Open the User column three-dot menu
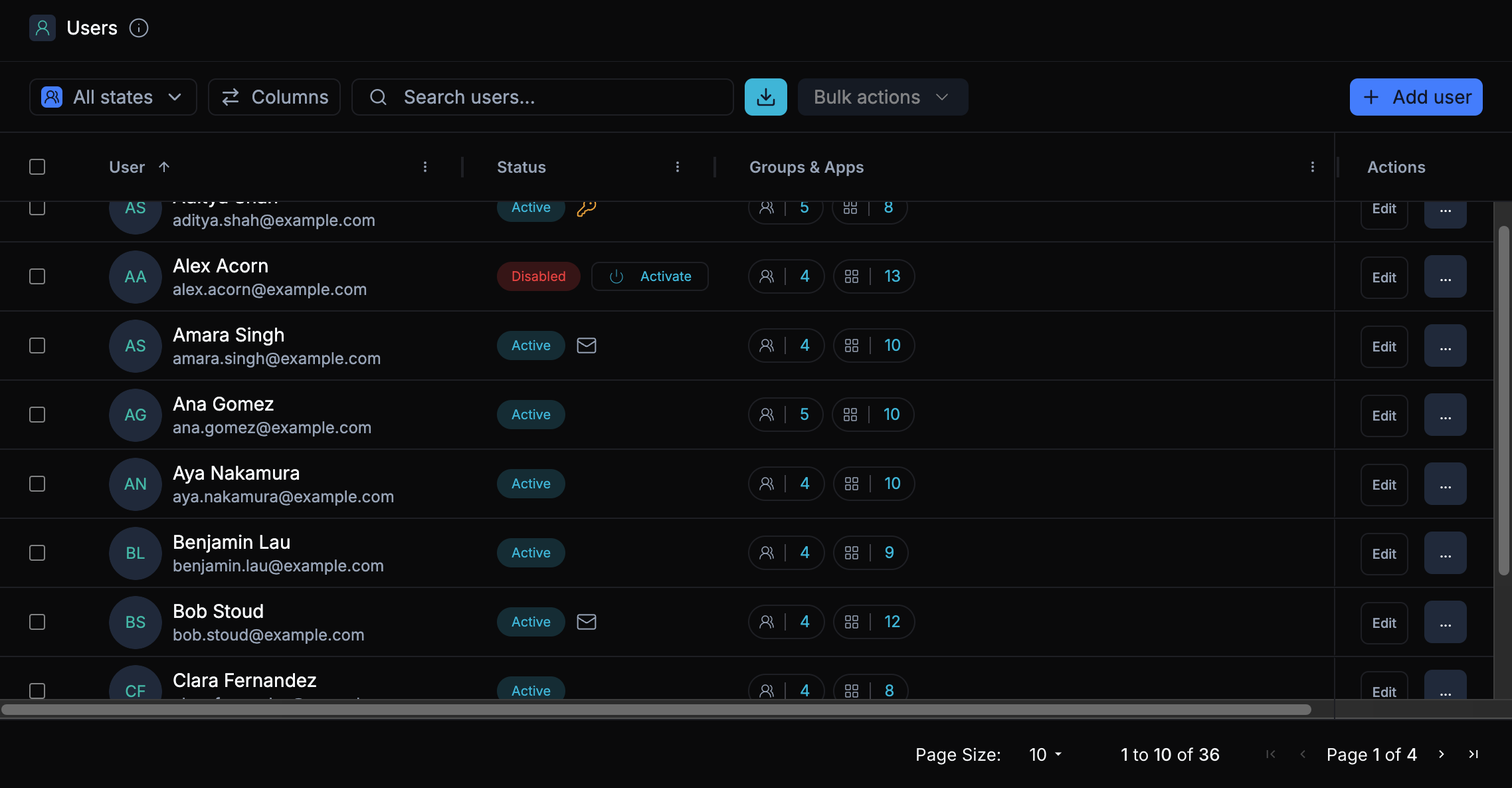The height and width of the screenshot is (788, 1512). 425,167
